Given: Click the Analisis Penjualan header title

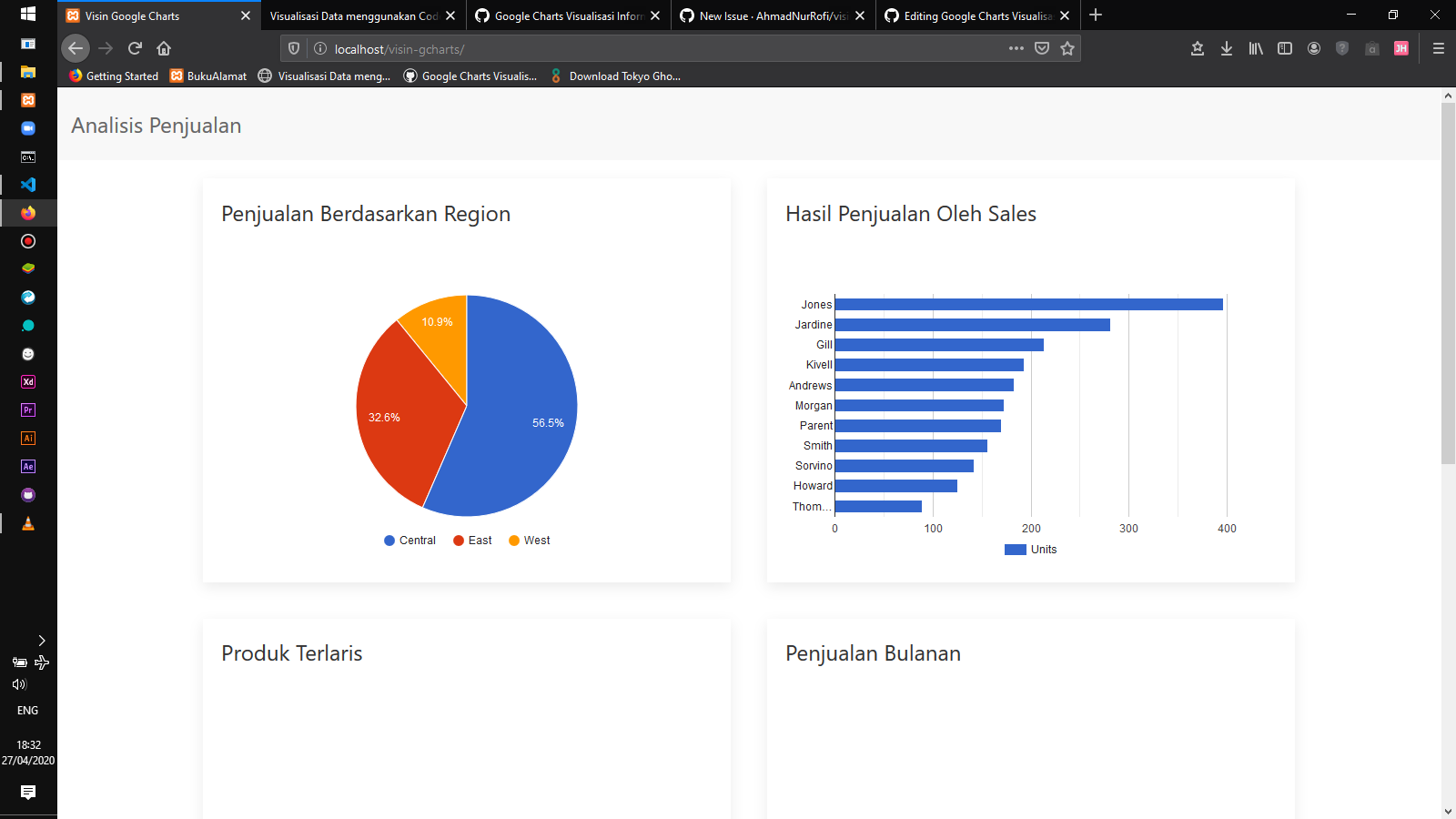Looking at the screenshot, I should pos(157,126).
